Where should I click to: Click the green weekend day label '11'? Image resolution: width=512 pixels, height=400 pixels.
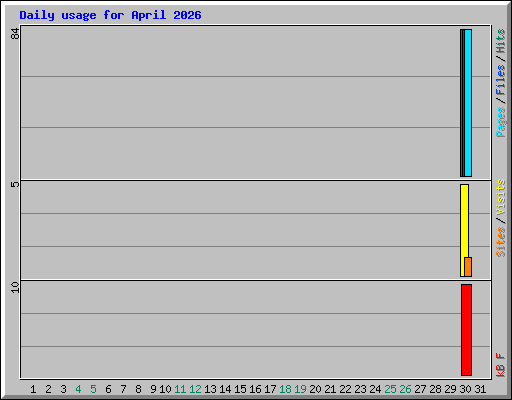pos(180,389)
